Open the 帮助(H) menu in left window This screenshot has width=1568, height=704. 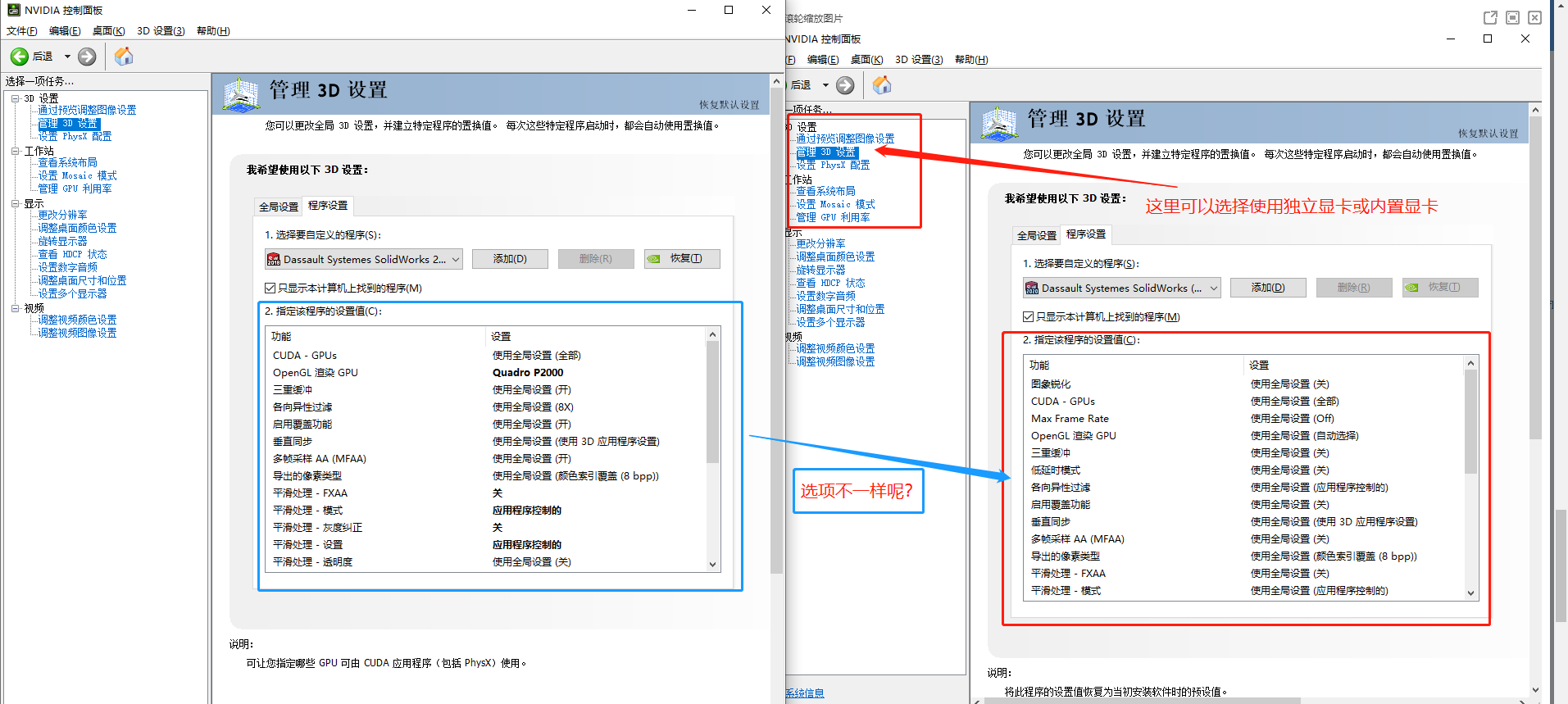[213, 31]
